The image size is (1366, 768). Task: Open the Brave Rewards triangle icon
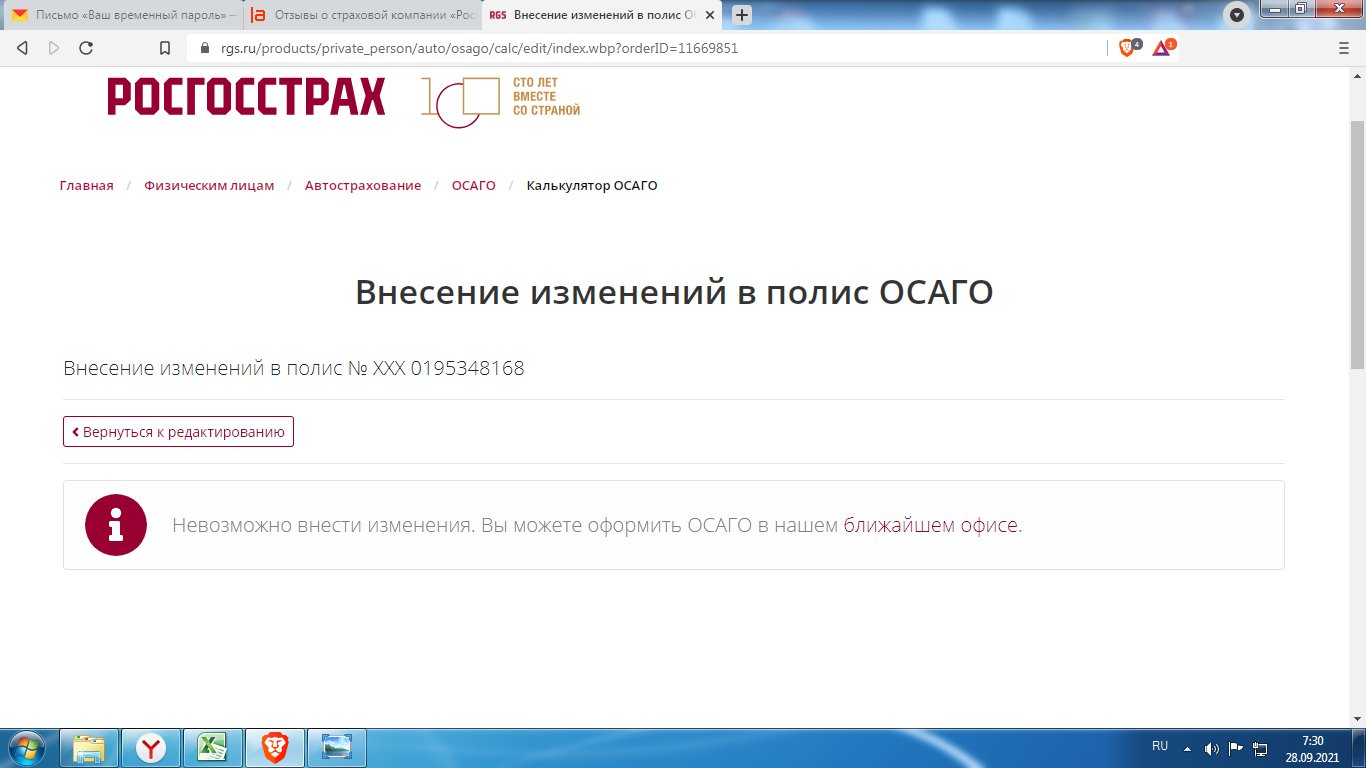pyautogui.click(x=1163, y=47)
